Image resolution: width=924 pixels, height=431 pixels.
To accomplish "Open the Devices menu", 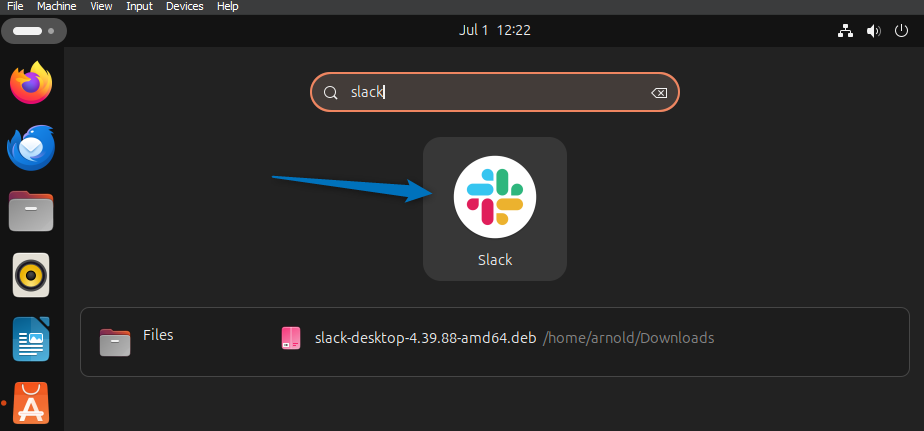I will (x=185, y=6).
